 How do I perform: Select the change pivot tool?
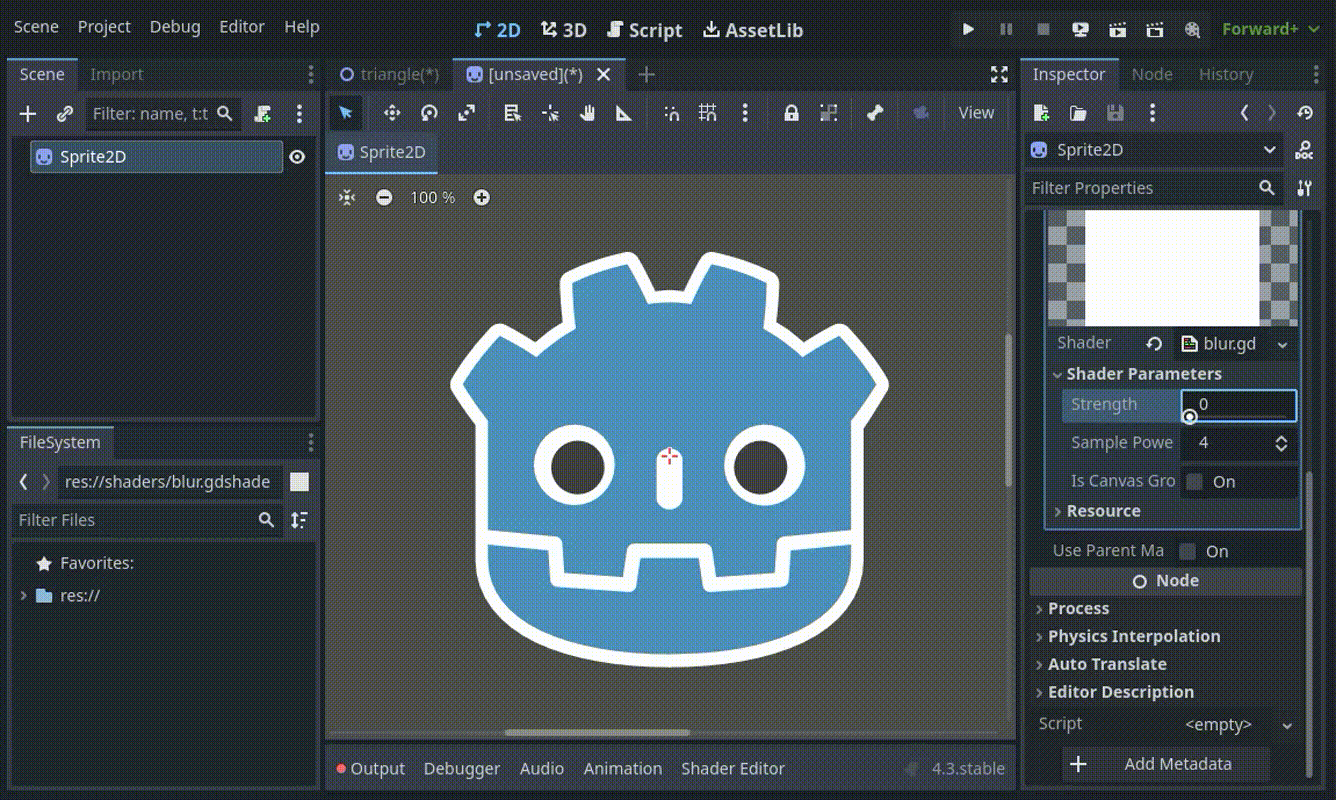[x=550, y=113]
